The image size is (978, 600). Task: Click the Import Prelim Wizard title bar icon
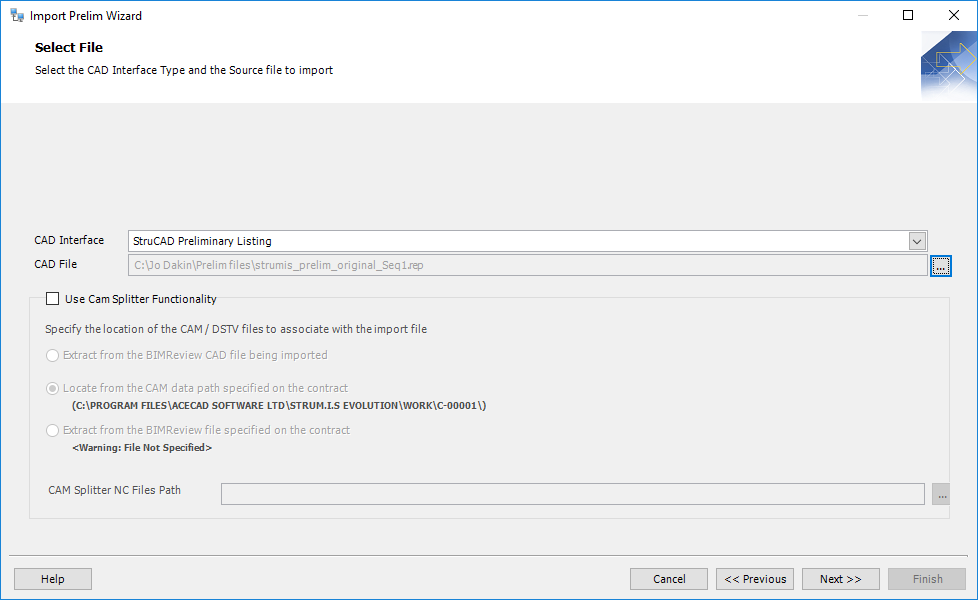(16, 15)
